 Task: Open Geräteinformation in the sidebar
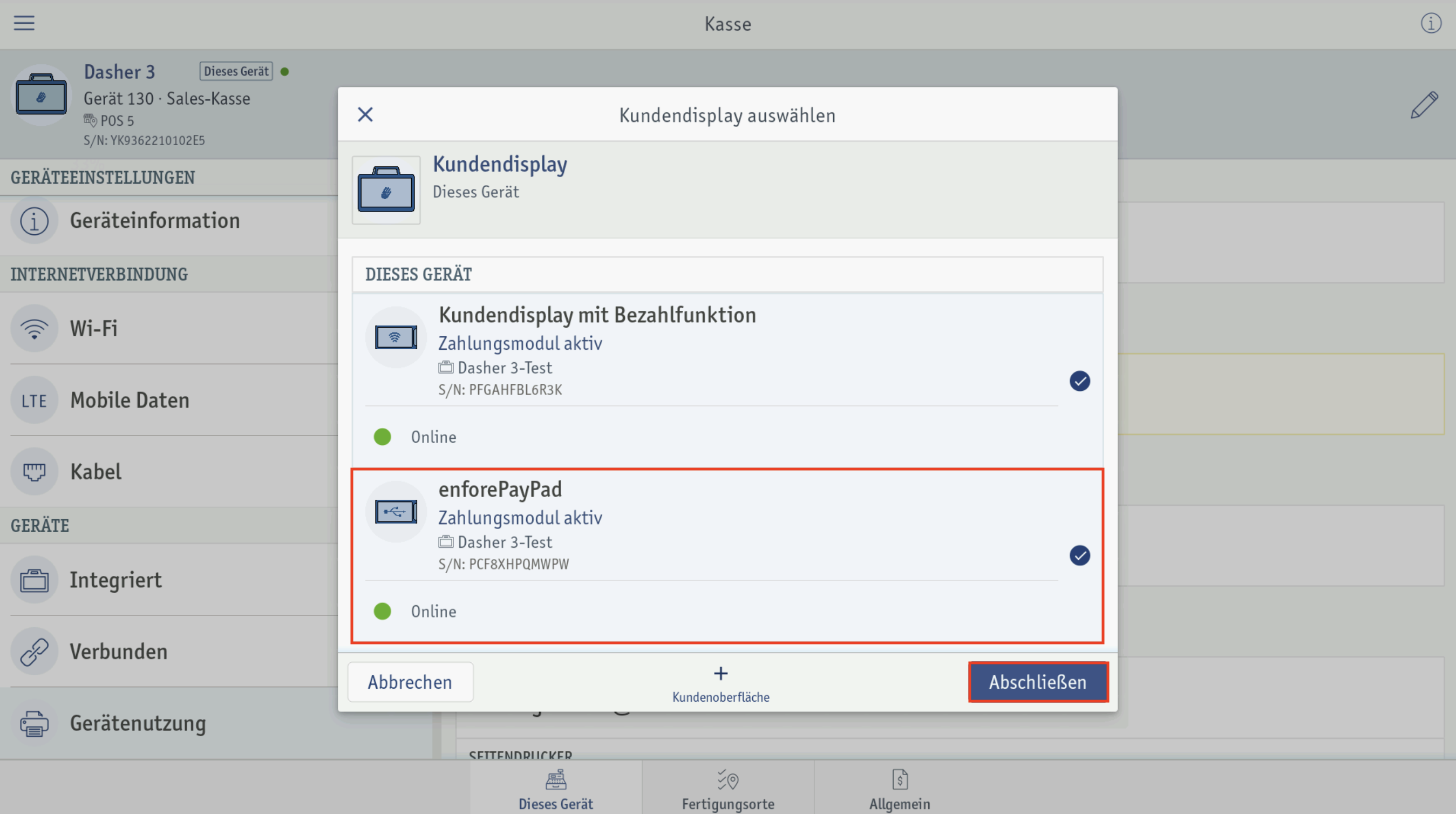[x=169, y=220]
